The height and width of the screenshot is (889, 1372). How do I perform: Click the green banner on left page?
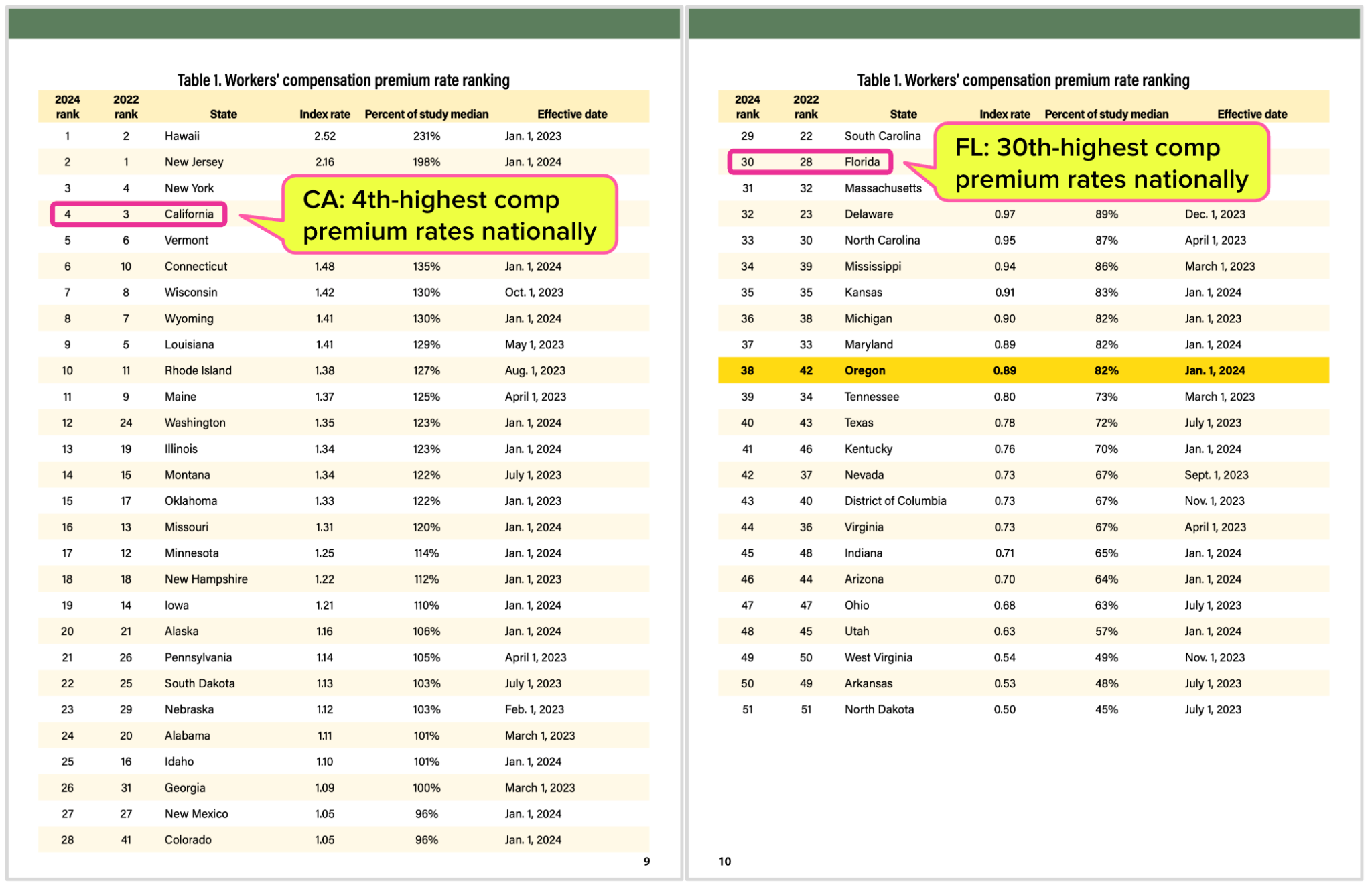click(344, 24)
